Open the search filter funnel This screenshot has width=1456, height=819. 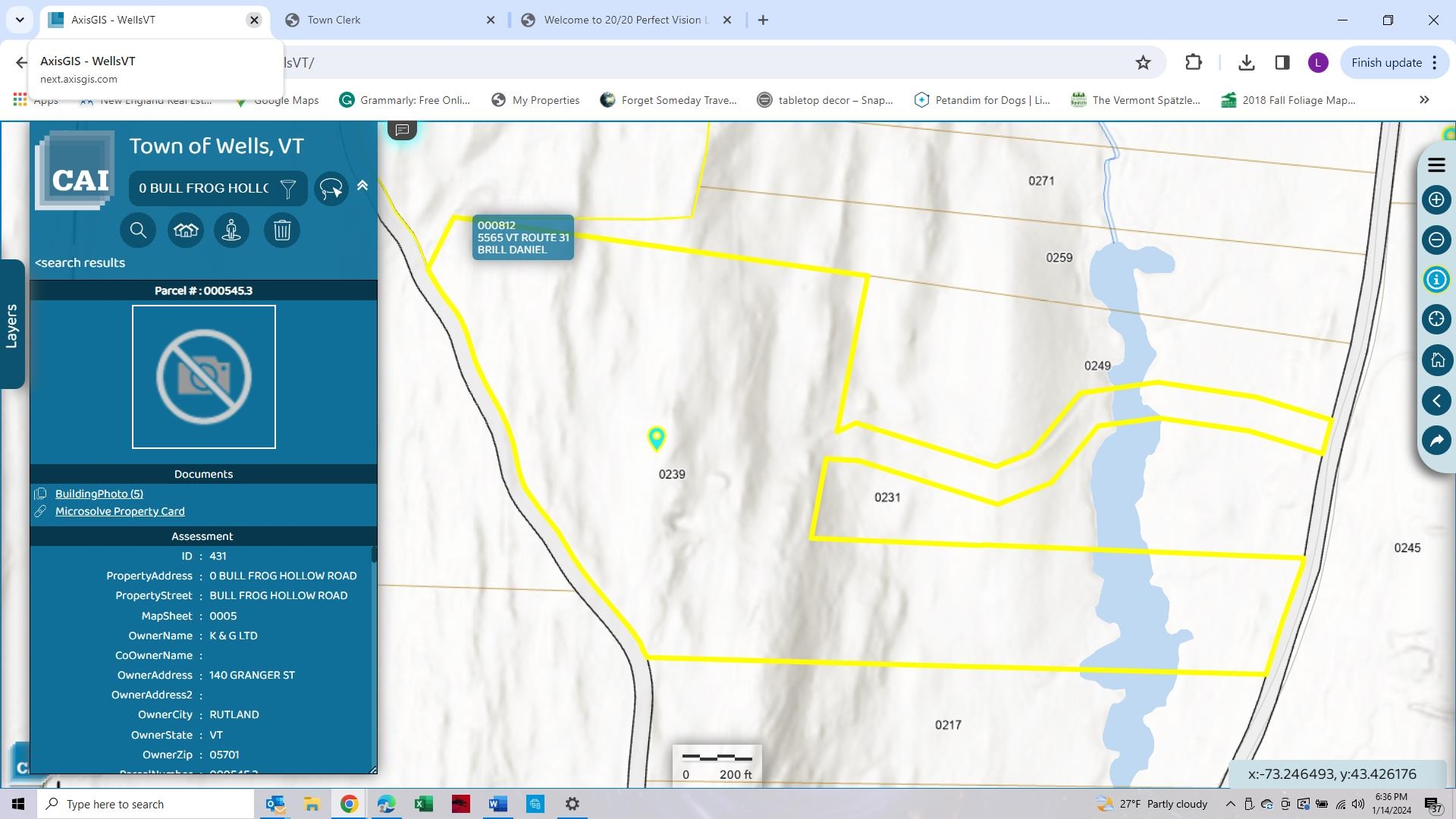pos(288,188)
